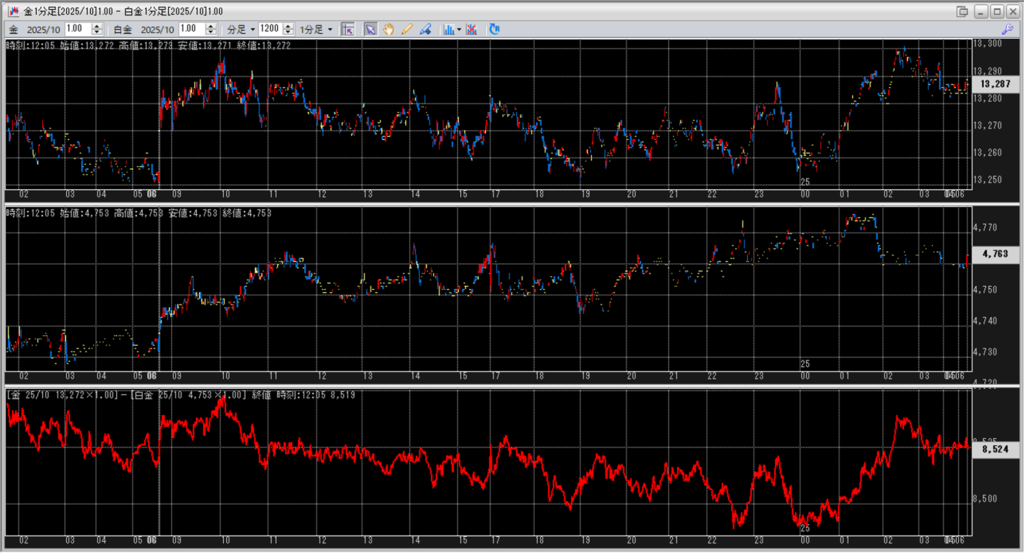Screen dimensions: 1024x553
Task: Click the 金 multiplier field showing 1.00
Action: 77,29
